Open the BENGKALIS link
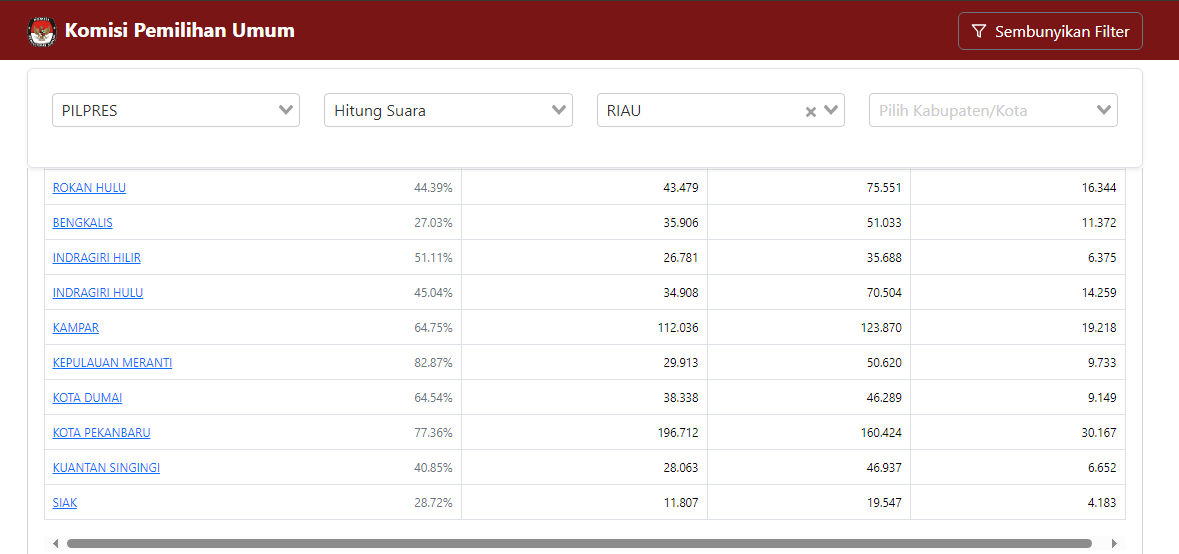1179x554 pixels. [x=83, y=223]
